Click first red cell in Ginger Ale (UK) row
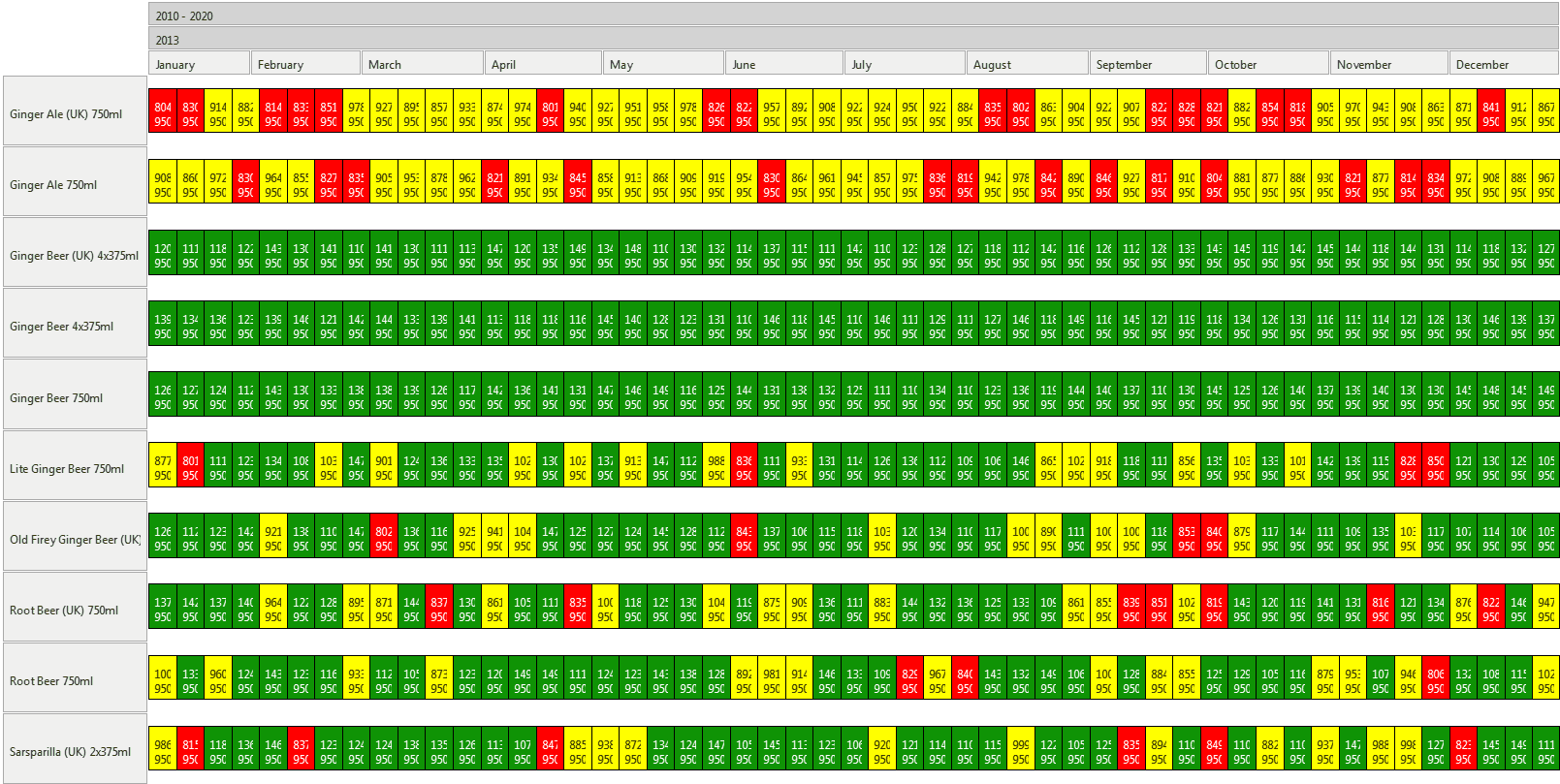 (163, 113)
